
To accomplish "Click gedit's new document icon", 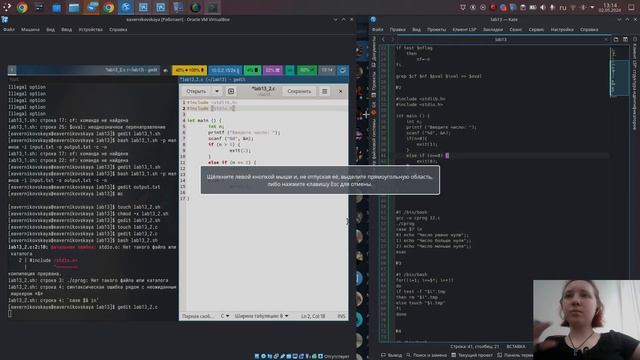I will pyautogui.click(x=231, y=91).
